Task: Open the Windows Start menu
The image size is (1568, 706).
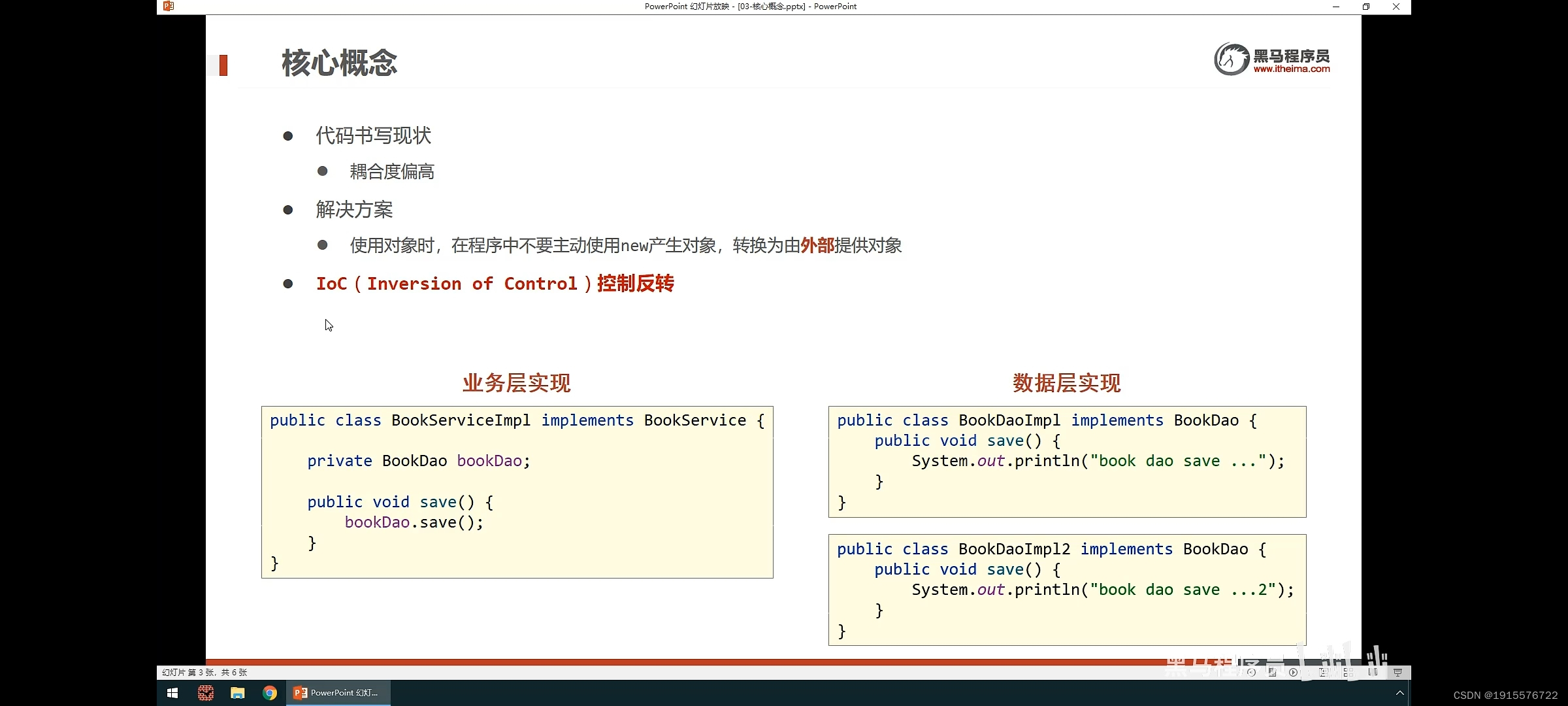Action: point(172,693)
